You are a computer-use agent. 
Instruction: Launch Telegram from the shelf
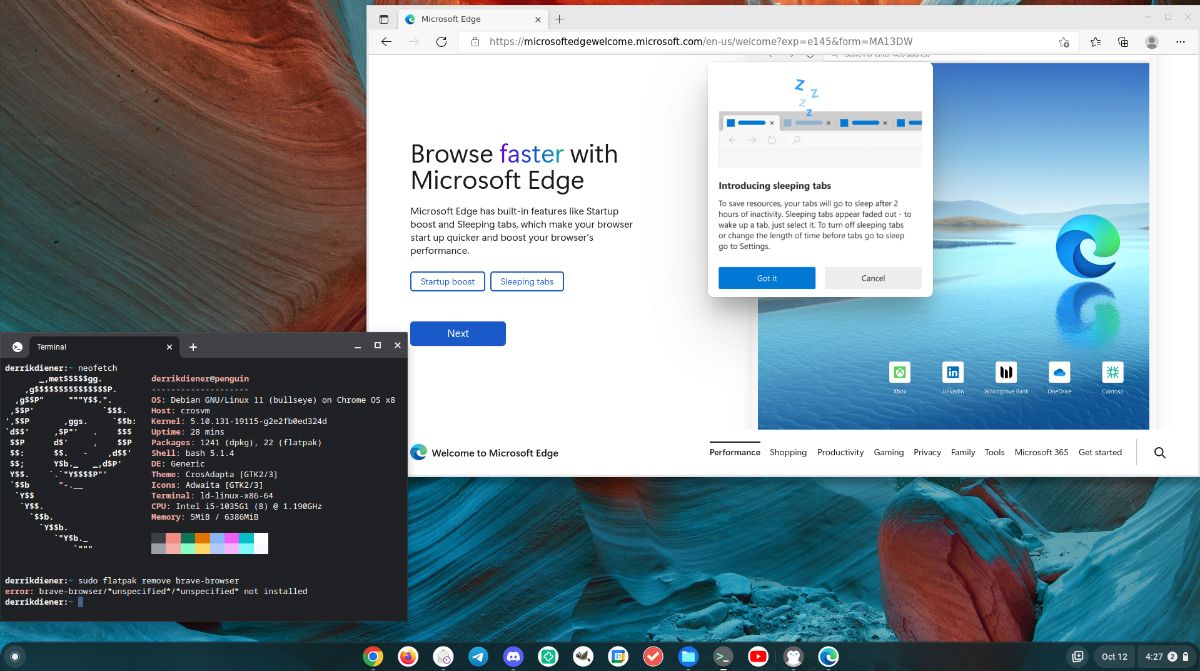pyautogui.click(x=478, y=656)
